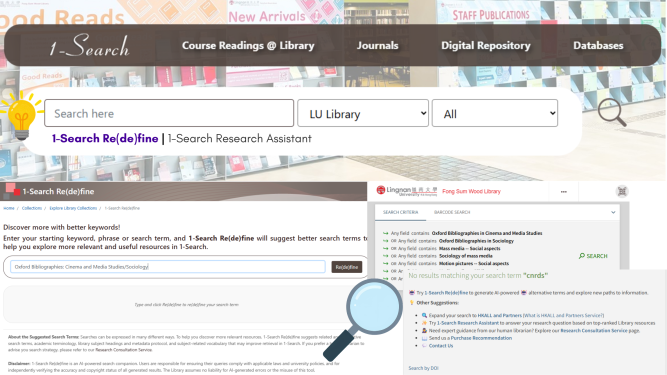
Task: Click the Purchase Recommendation link
Action: (x=481, y=338)
